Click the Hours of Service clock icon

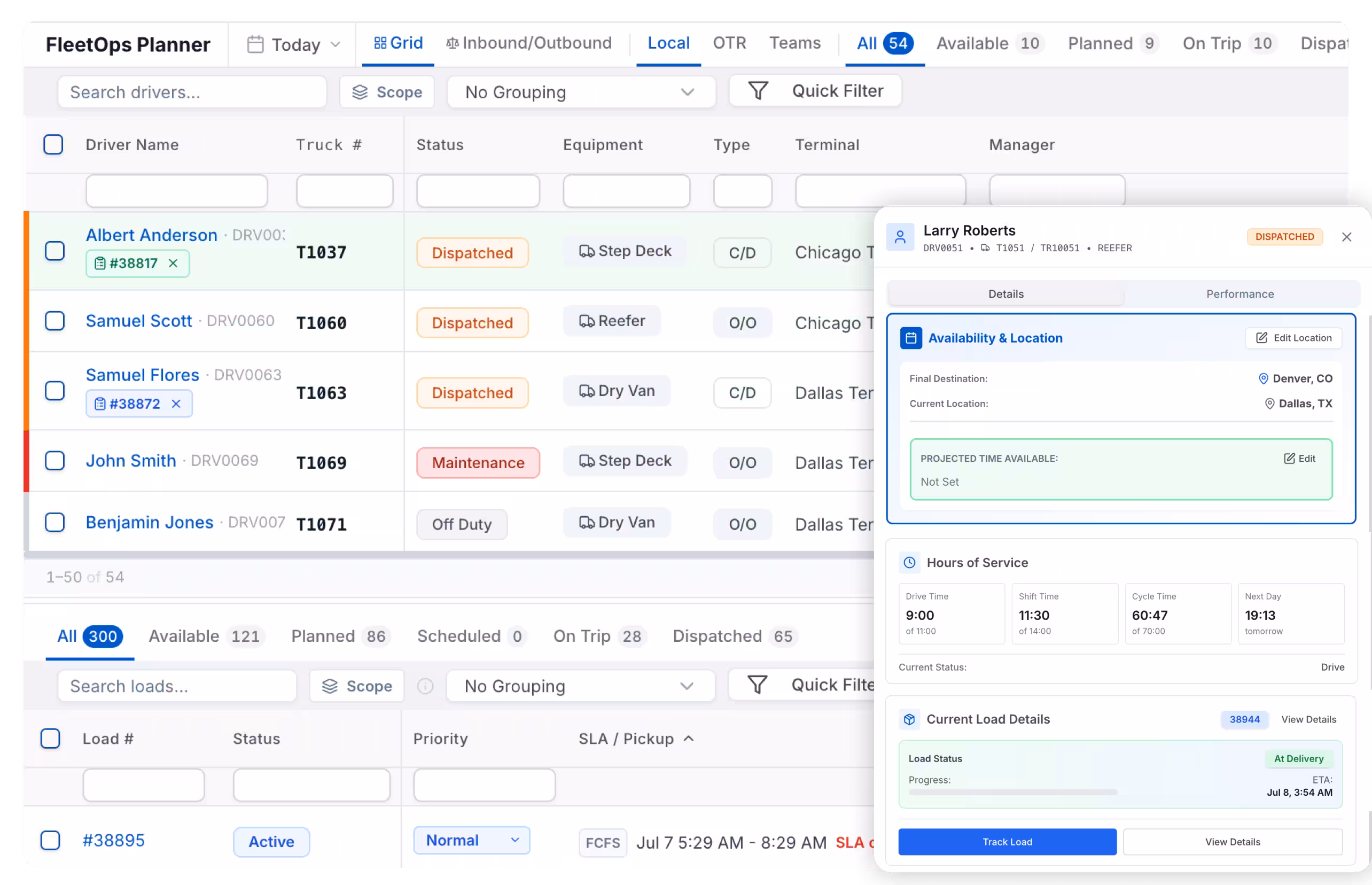coord(909,563)
